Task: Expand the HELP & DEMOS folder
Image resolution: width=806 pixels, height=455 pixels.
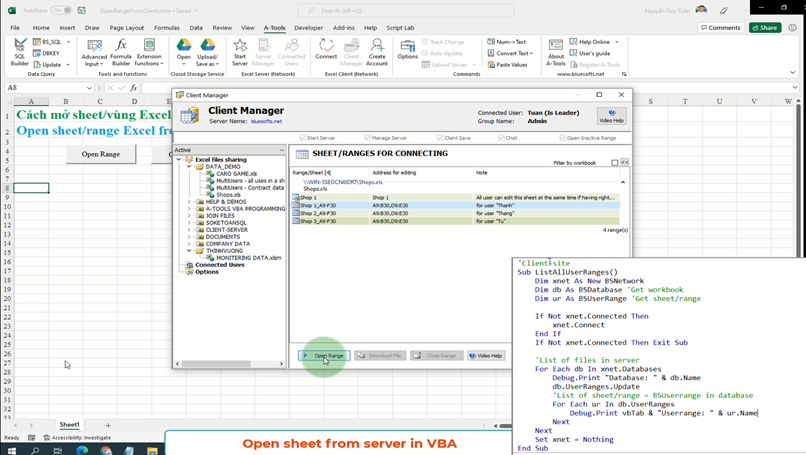Action: point(189,202)
